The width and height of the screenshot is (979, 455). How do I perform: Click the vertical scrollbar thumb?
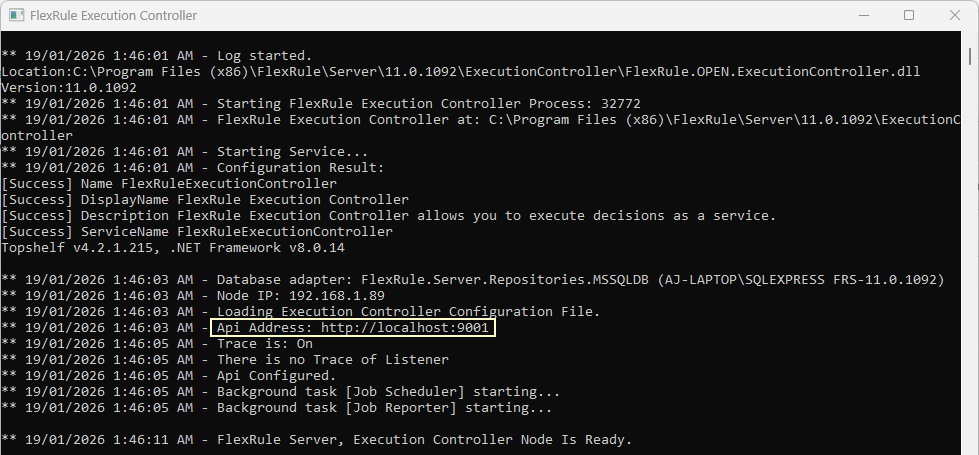coord(970,56)
